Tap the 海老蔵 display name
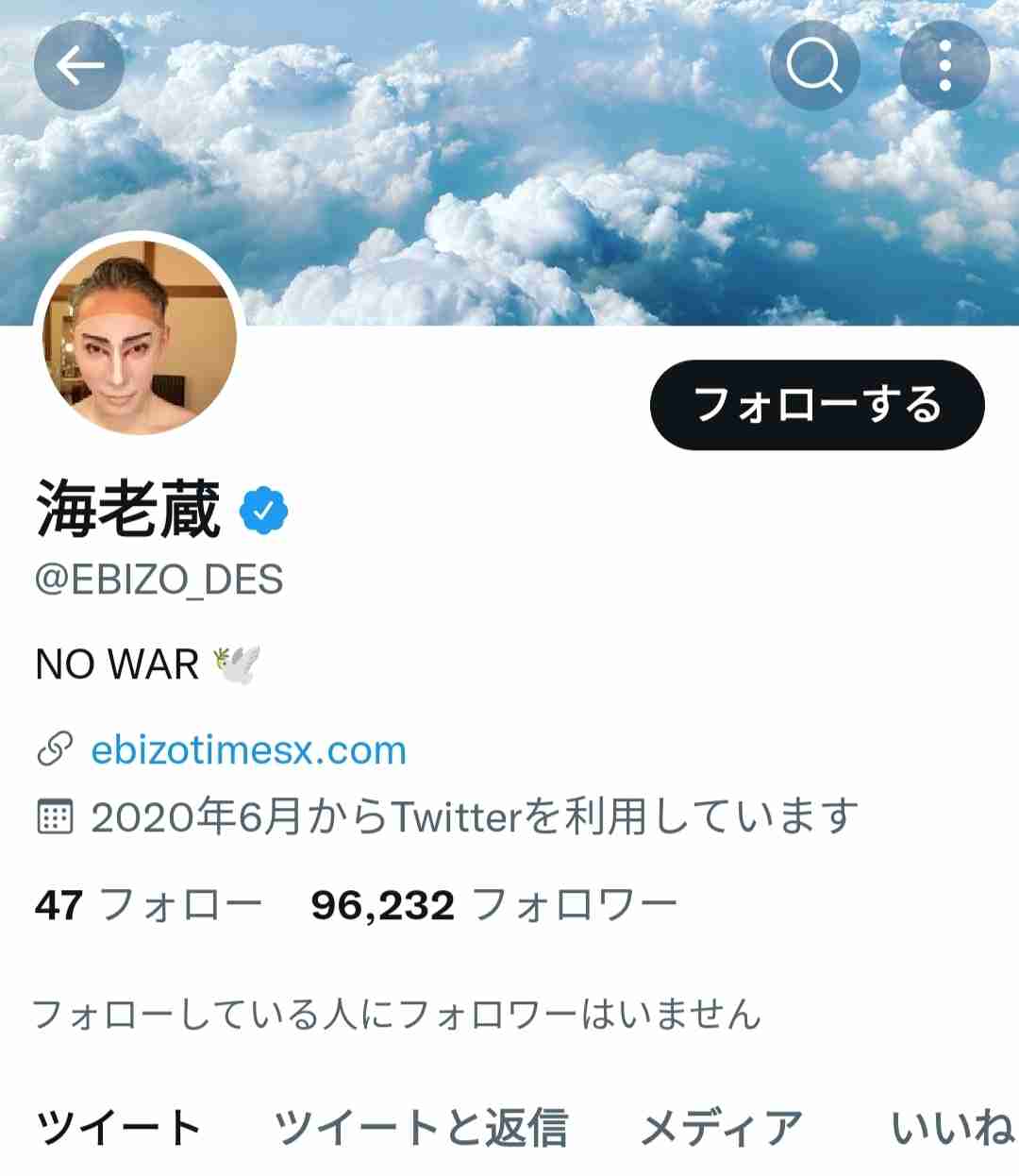 click(128, 510)
